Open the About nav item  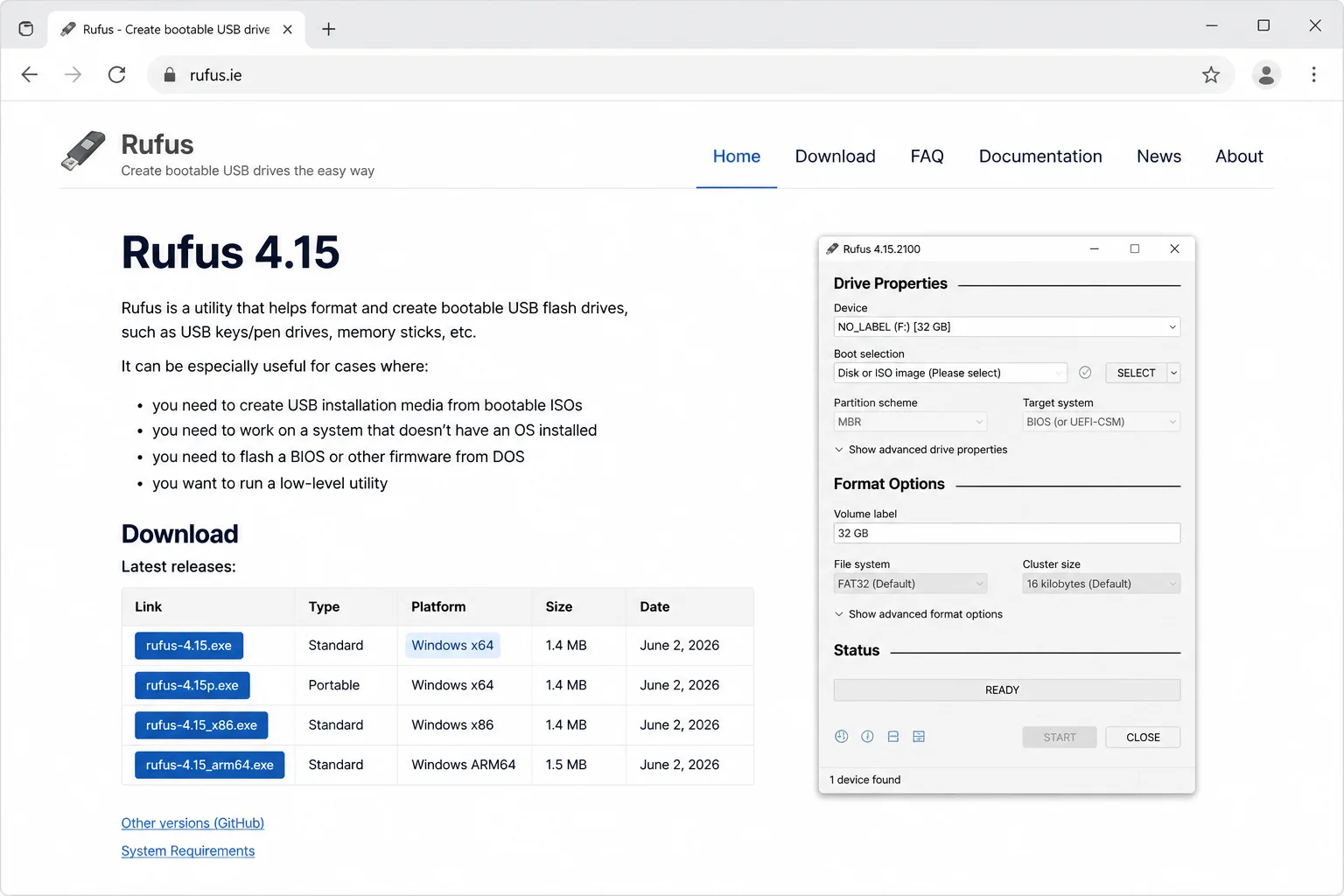1239,157
